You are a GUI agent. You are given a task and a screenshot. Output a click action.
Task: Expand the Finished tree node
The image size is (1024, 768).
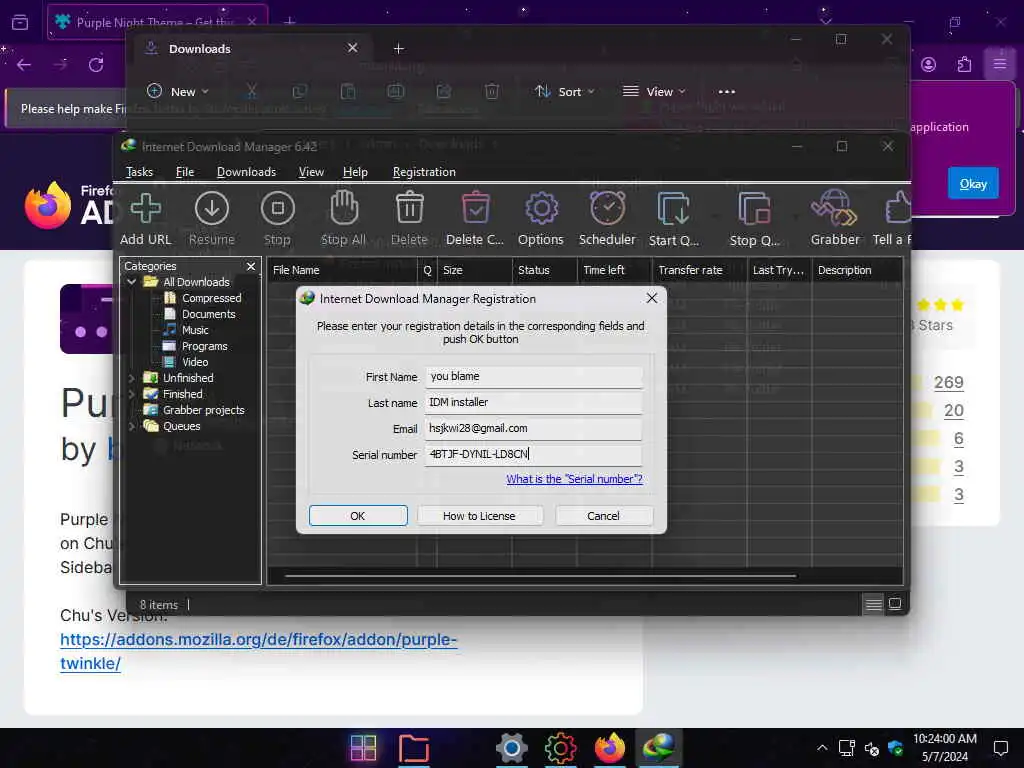click(x=132, y=394)
